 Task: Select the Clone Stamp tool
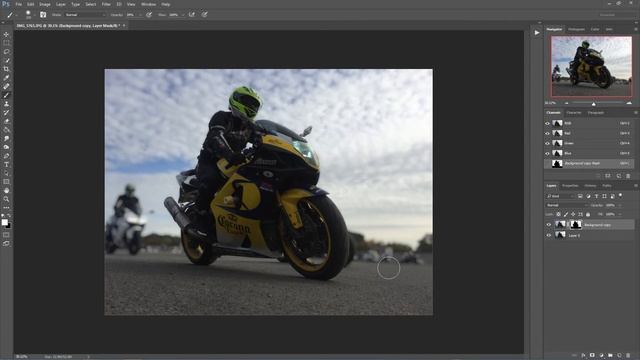point(6,104)
